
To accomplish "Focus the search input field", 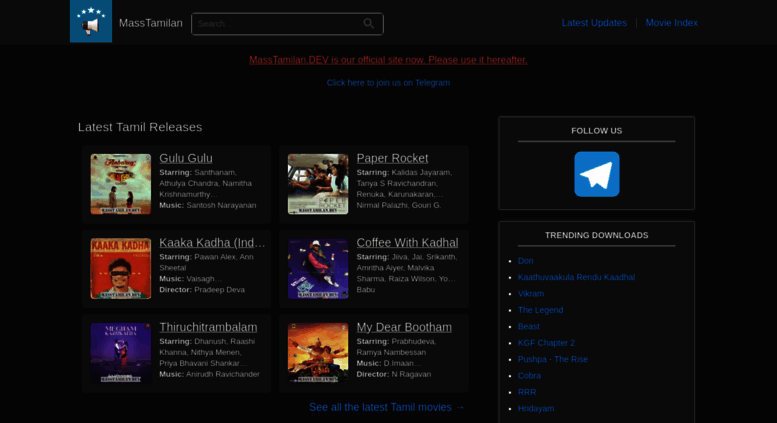I will click(275, 24).
